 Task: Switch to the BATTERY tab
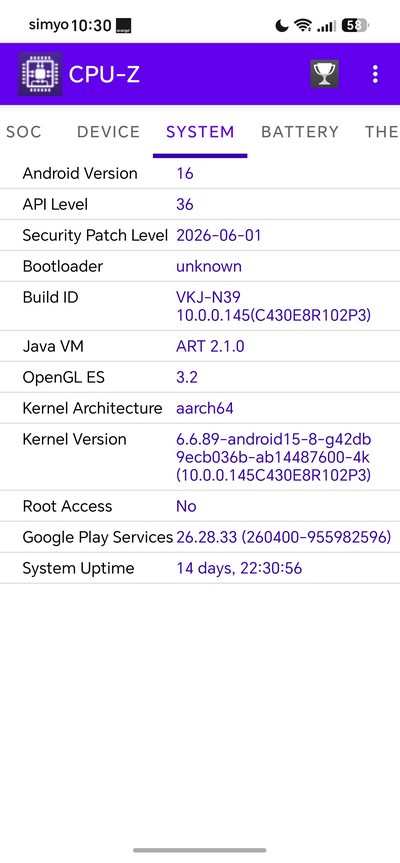300,132
